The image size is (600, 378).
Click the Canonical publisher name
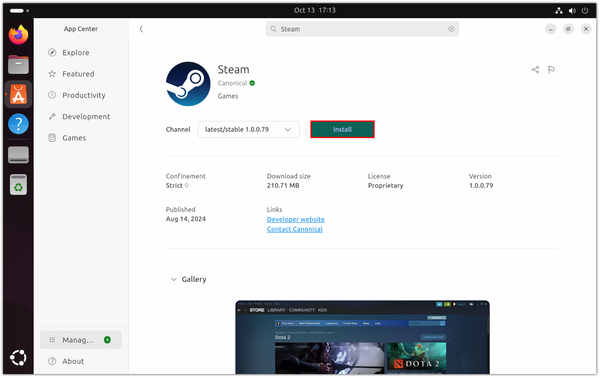[232, 83]
